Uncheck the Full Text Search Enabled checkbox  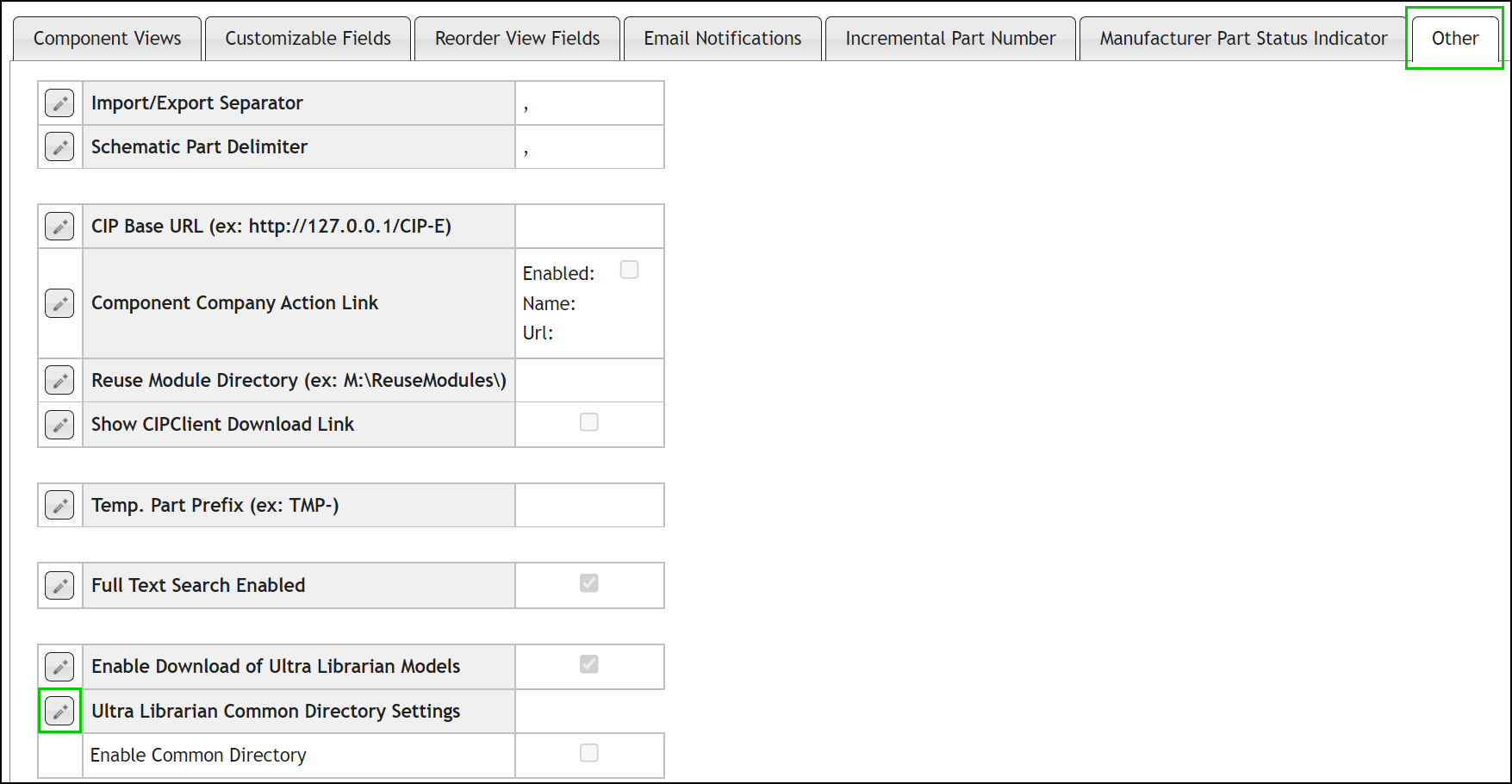tap(588, 583)
